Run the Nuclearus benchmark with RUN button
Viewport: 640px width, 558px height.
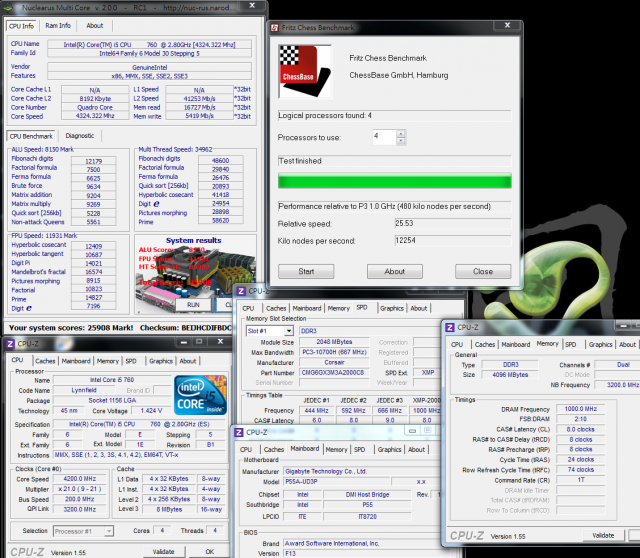(x=193, y=305)
